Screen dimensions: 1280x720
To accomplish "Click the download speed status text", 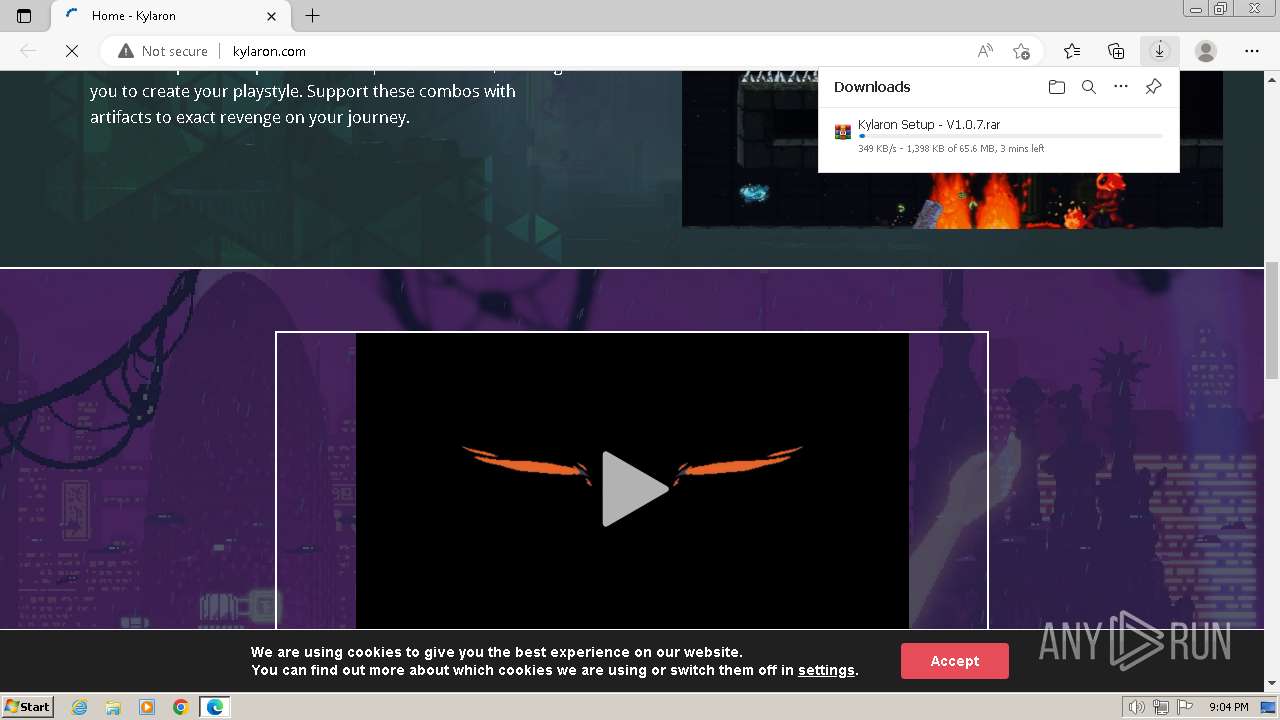I will [x=951, y=149].
